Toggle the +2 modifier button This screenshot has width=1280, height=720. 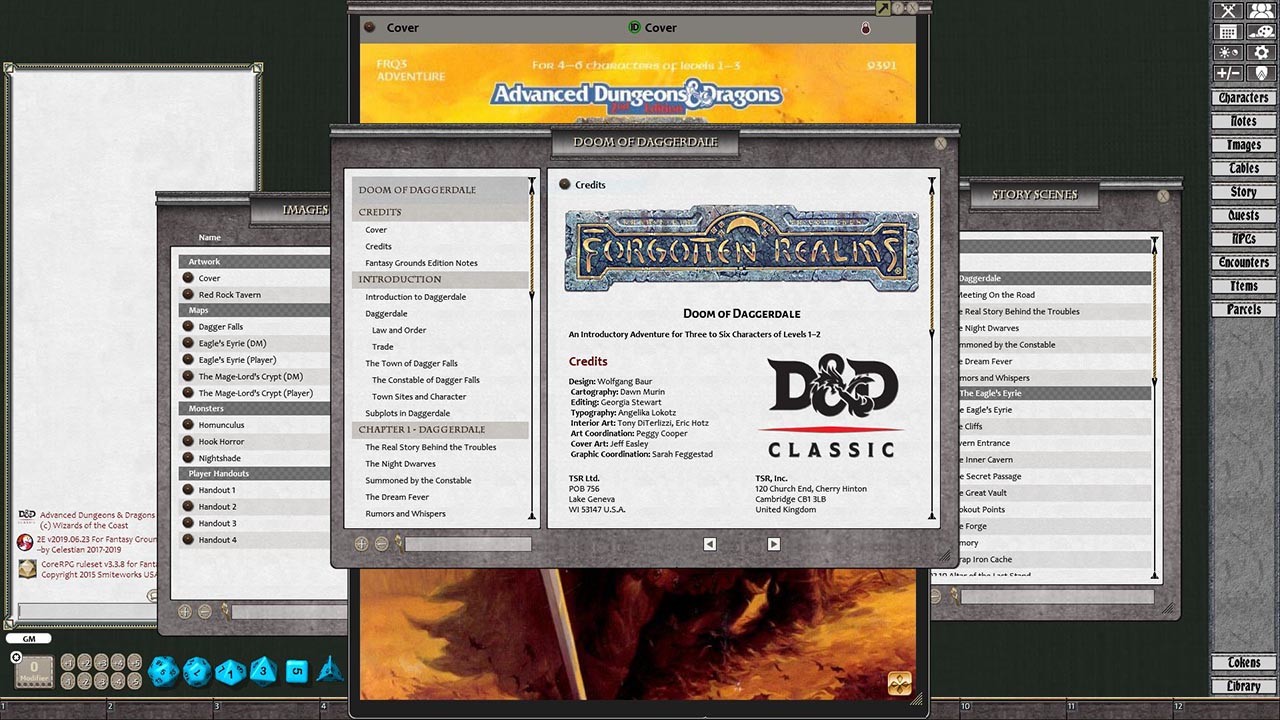pos(85,662)
